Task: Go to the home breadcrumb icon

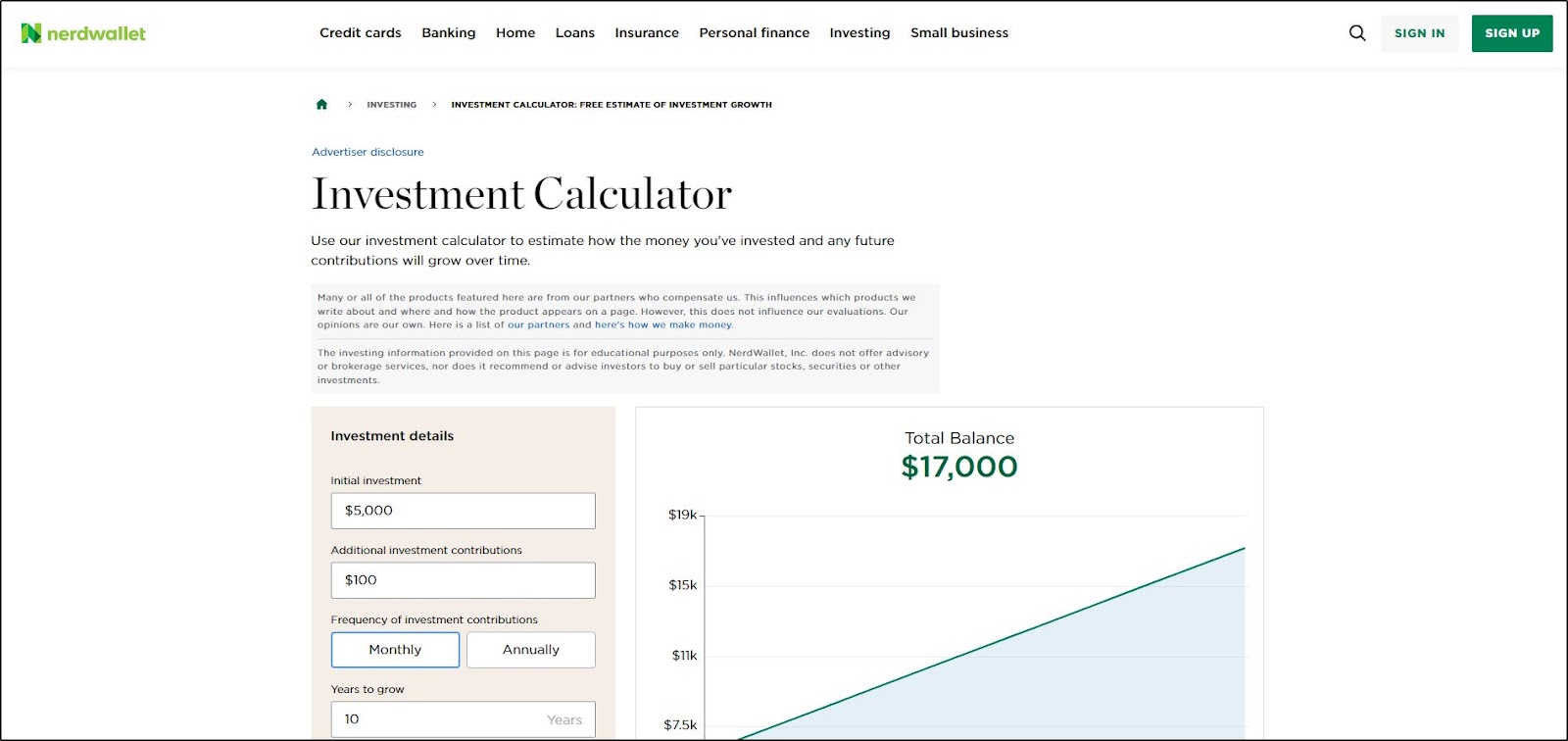Action: [321, 105]
